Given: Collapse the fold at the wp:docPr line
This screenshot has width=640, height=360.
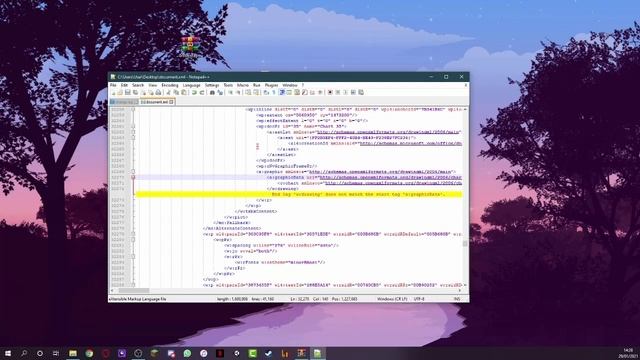Looking at the screenshot, I should pos(133,126).
